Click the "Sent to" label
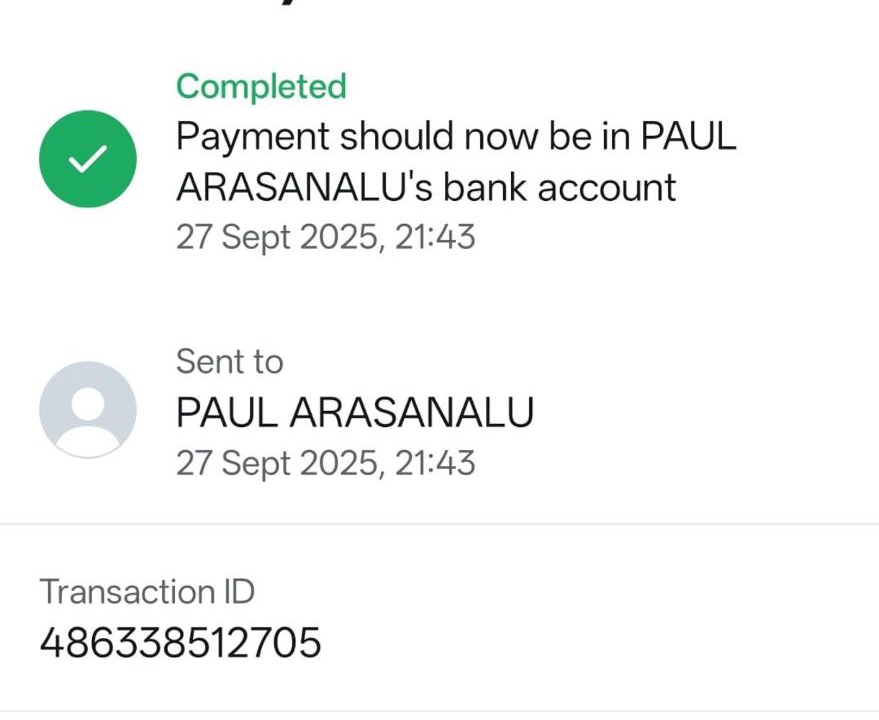 [229, 362]
